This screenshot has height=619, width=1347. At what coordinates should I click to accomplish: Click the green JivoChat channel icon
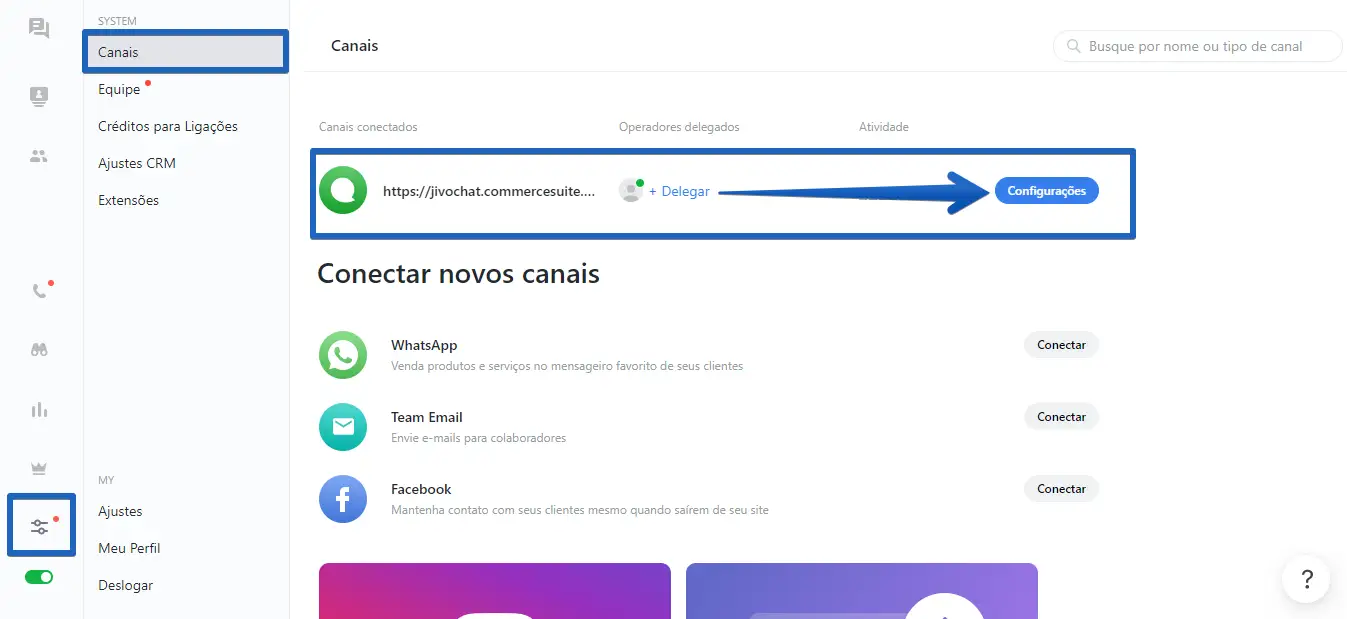click(343, 191)
